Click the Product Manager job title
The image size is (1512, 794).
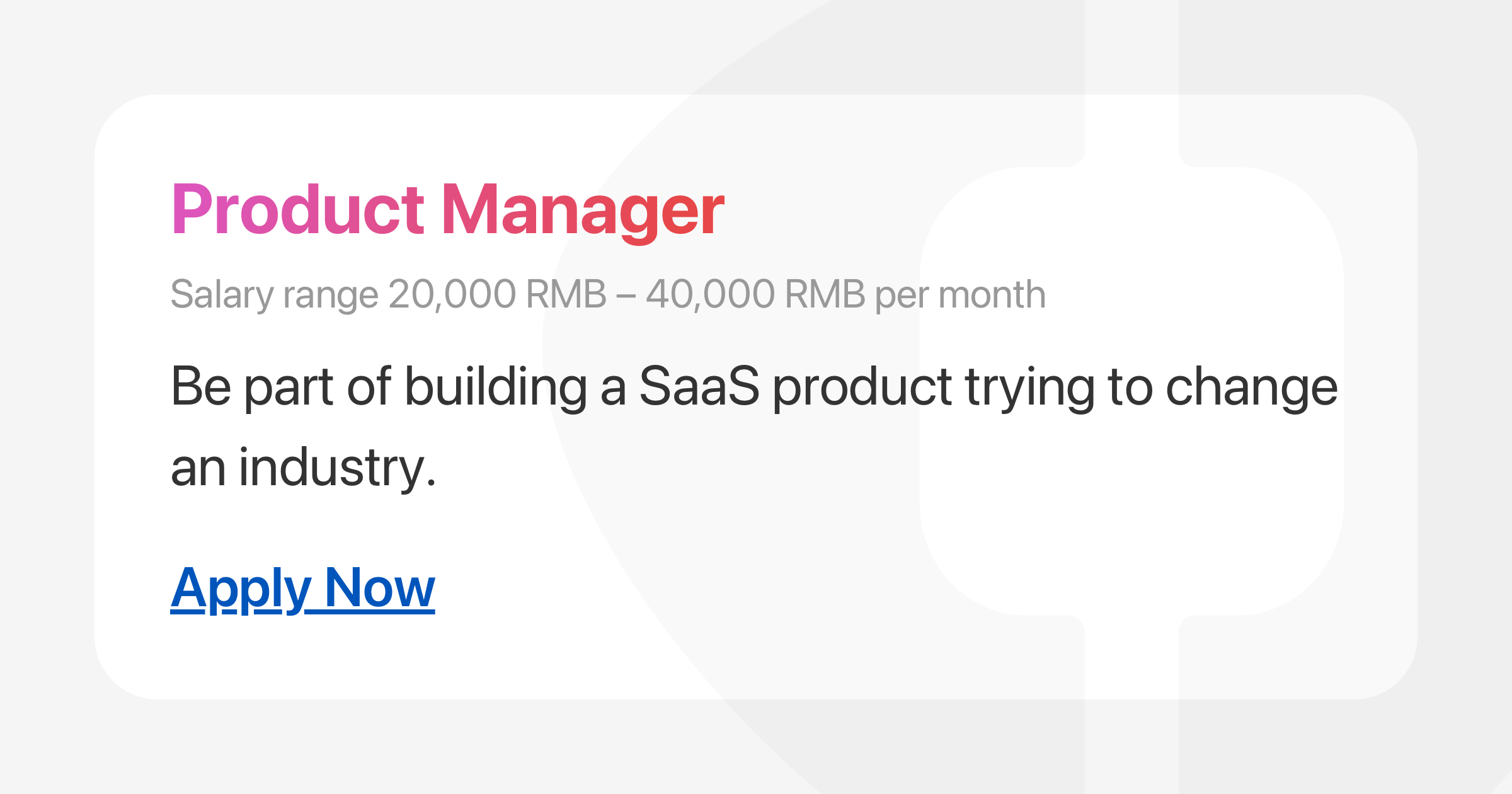tap(447, 210)
